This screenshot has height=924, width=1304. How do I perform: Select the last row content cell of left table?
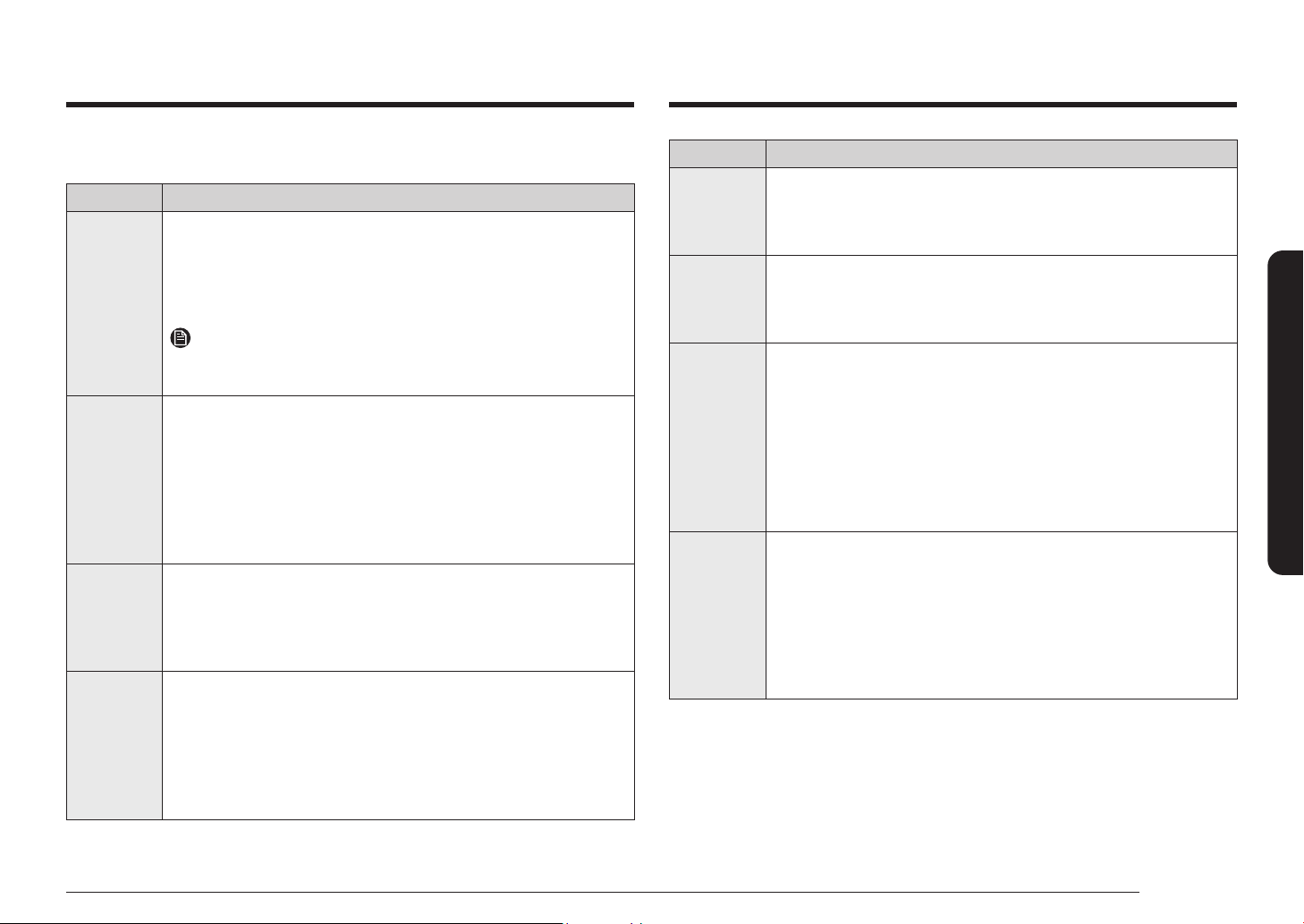398,745
